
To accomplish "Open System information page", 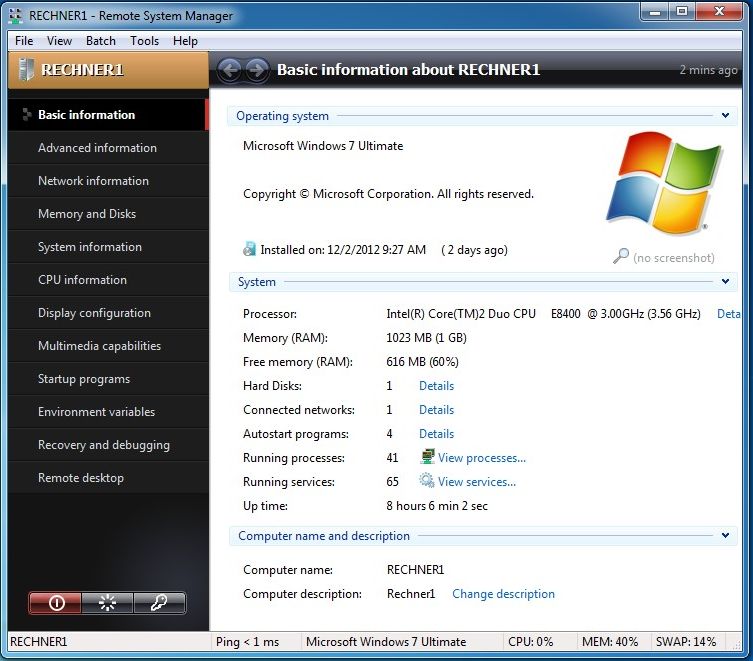I will click(108, 247).
